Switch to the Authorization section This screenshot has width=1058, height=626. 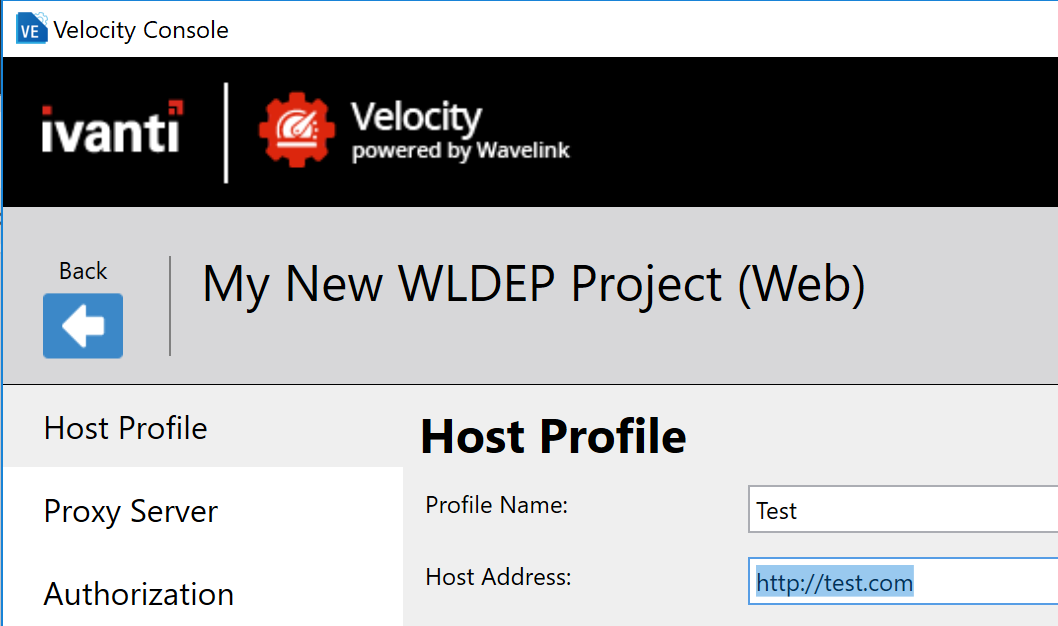point(138,594)
